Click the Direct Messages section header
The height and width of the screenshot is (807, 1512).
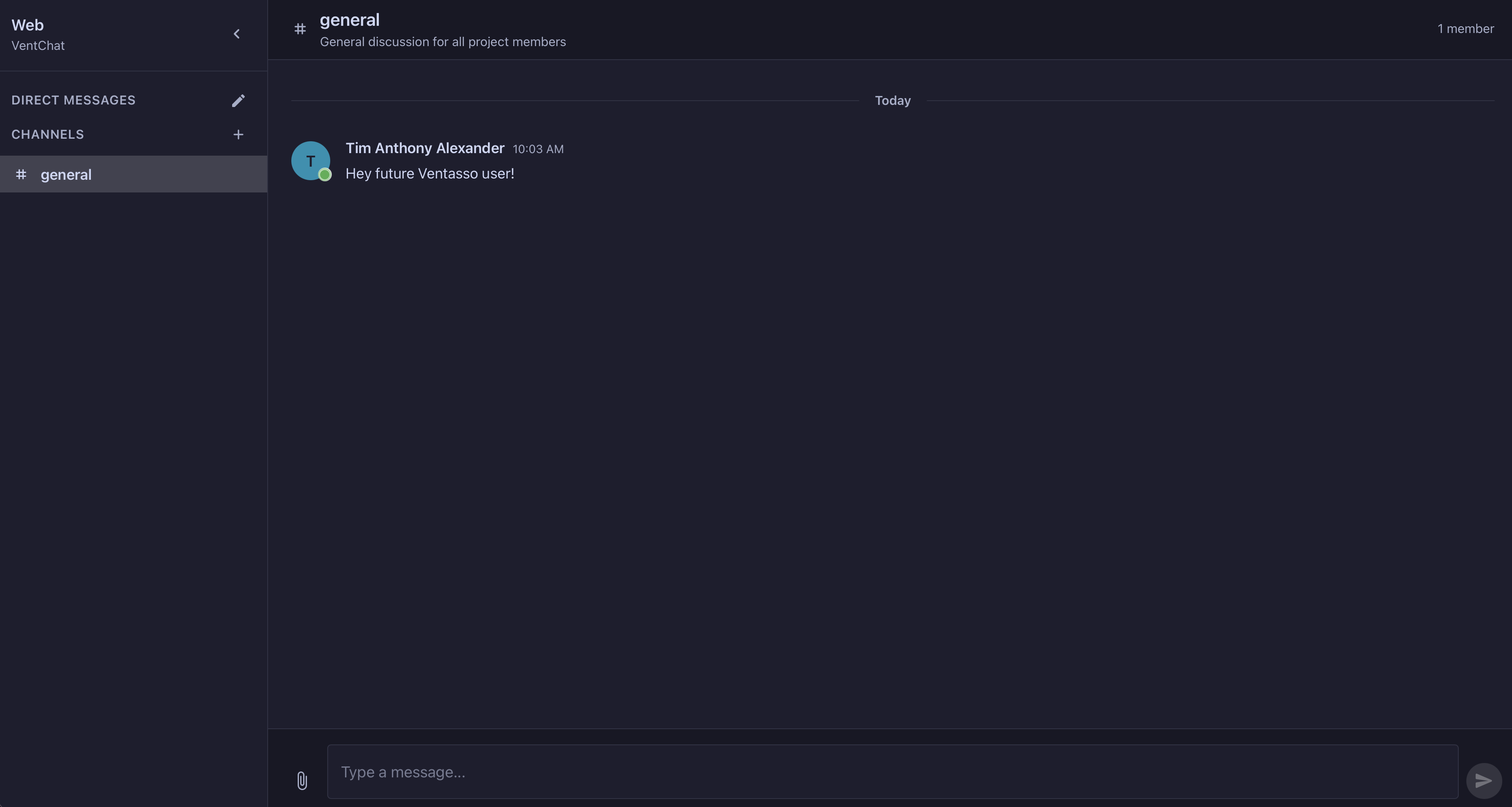[x=74, y=100]
